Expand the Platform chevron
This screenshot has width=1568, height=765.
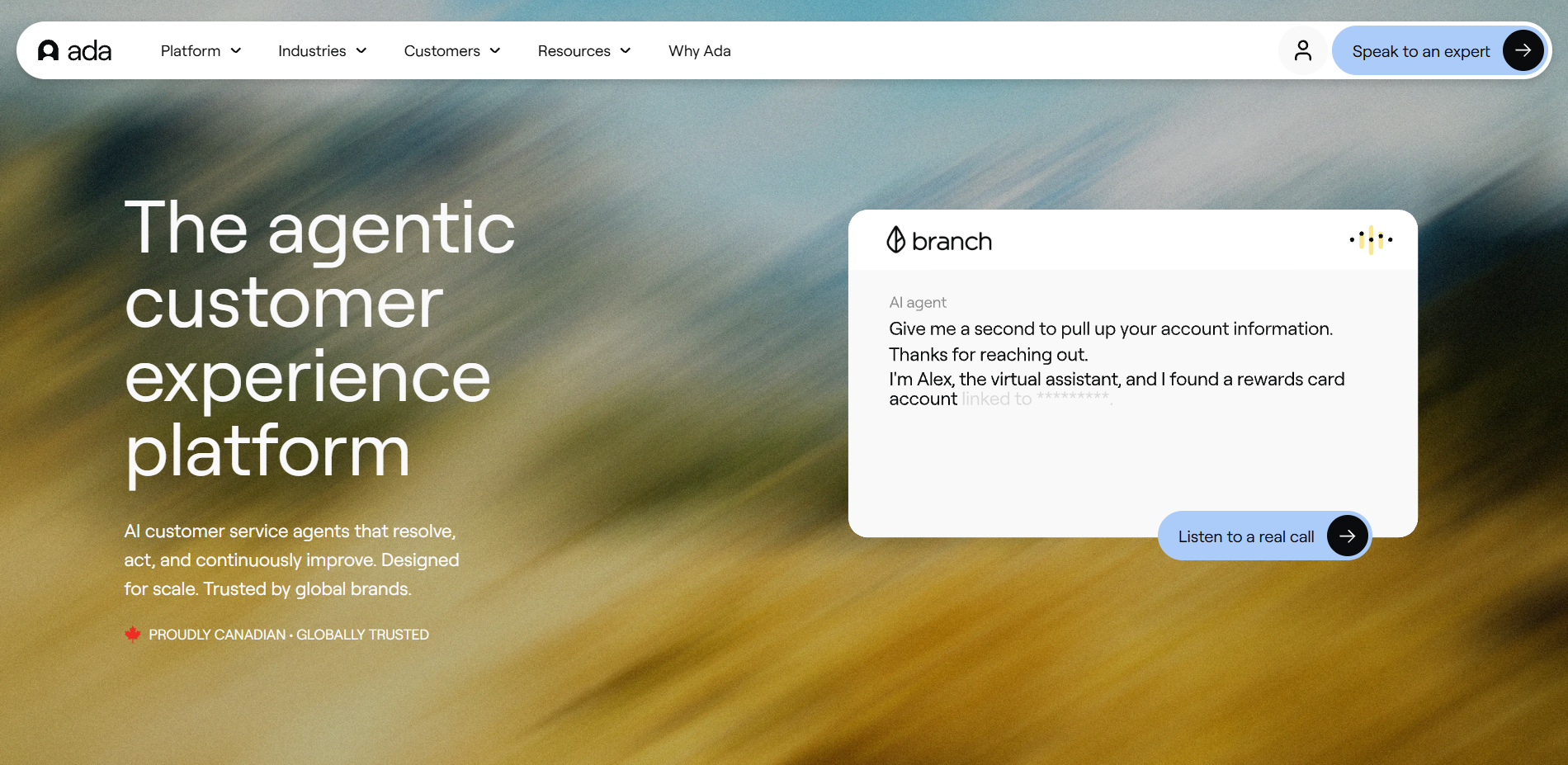tap(236, 50)
